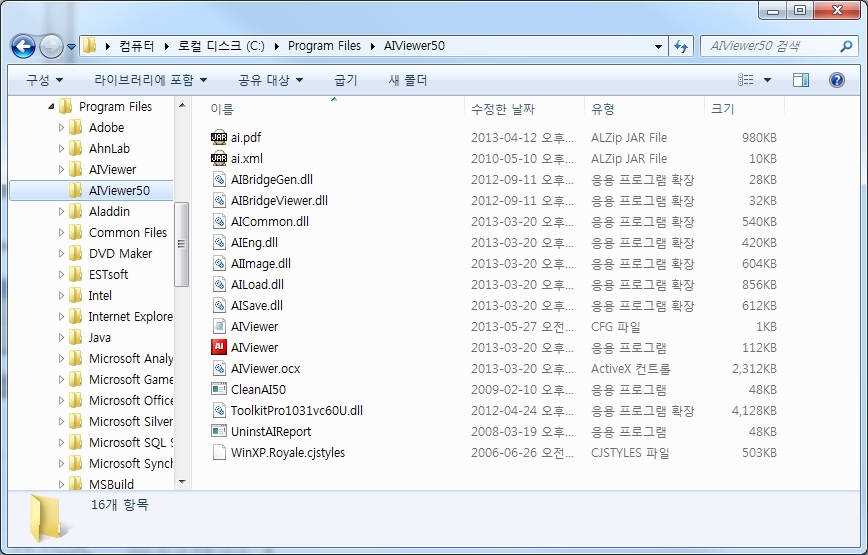Click the AIEng.dll file icon
The height and width of the screenshot is (555, 868).
[x=219, y=242]
